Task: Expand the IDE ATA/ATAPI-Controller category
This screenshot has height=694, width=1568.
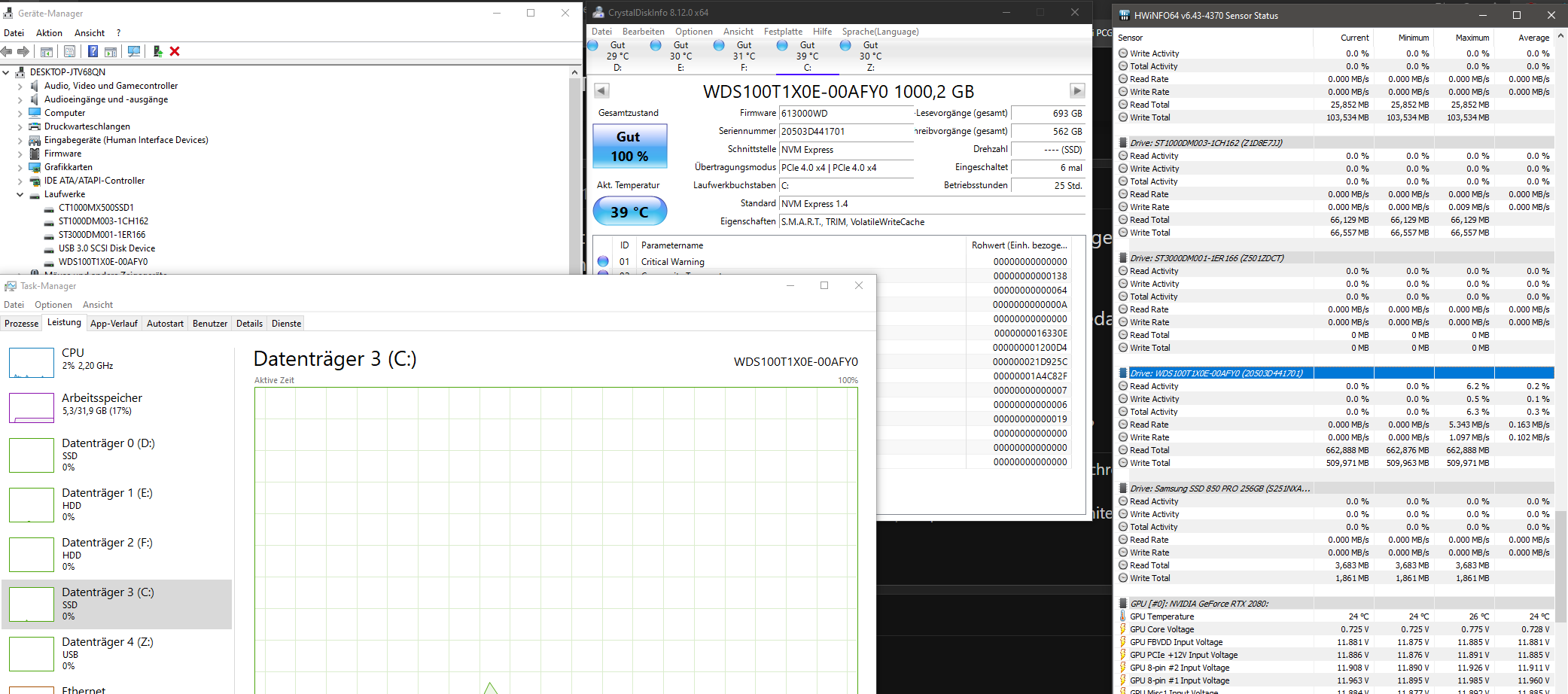Action: 20,181
